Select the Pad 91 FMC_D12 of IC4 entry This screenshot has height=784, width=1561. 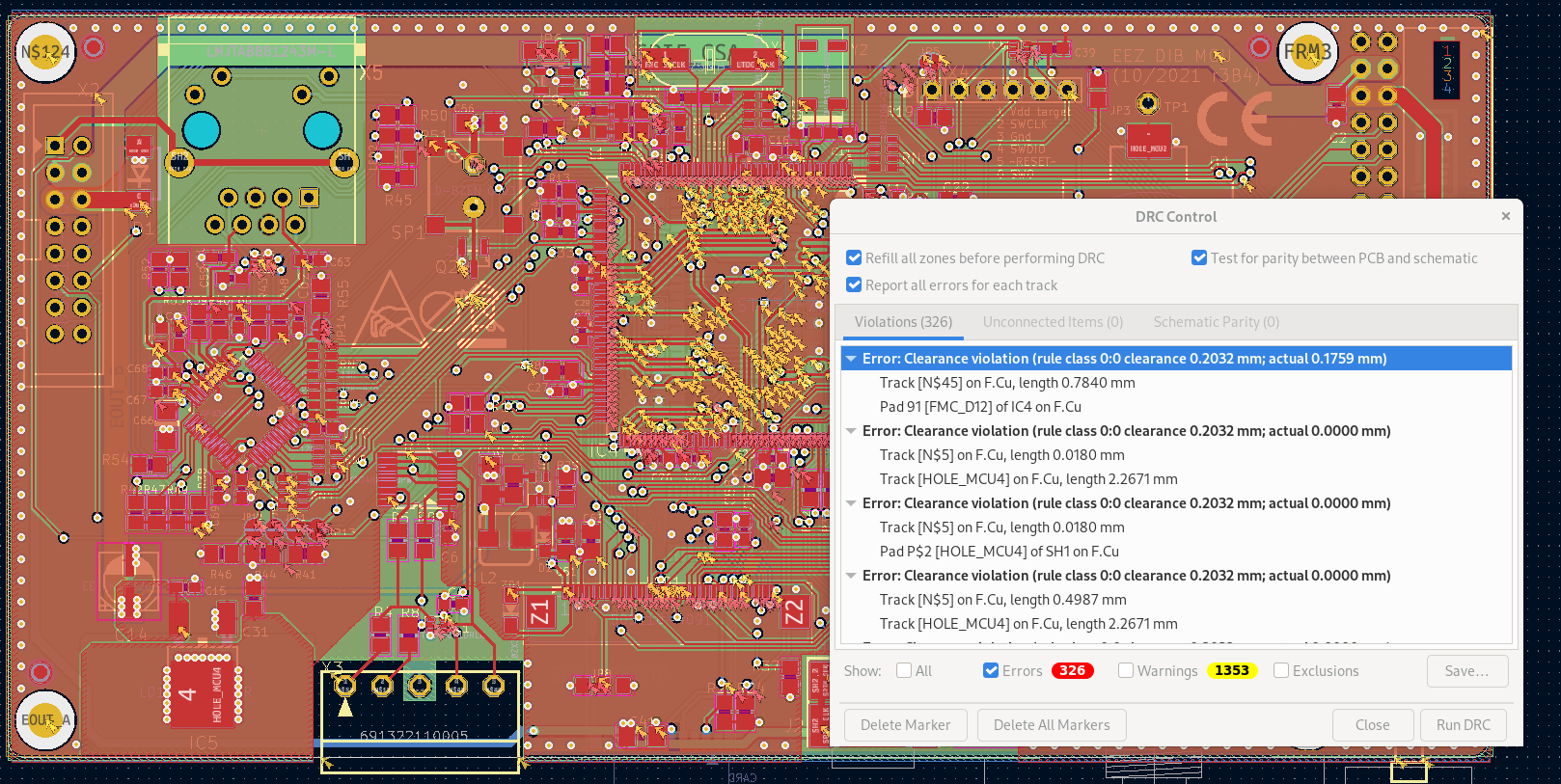979,407
